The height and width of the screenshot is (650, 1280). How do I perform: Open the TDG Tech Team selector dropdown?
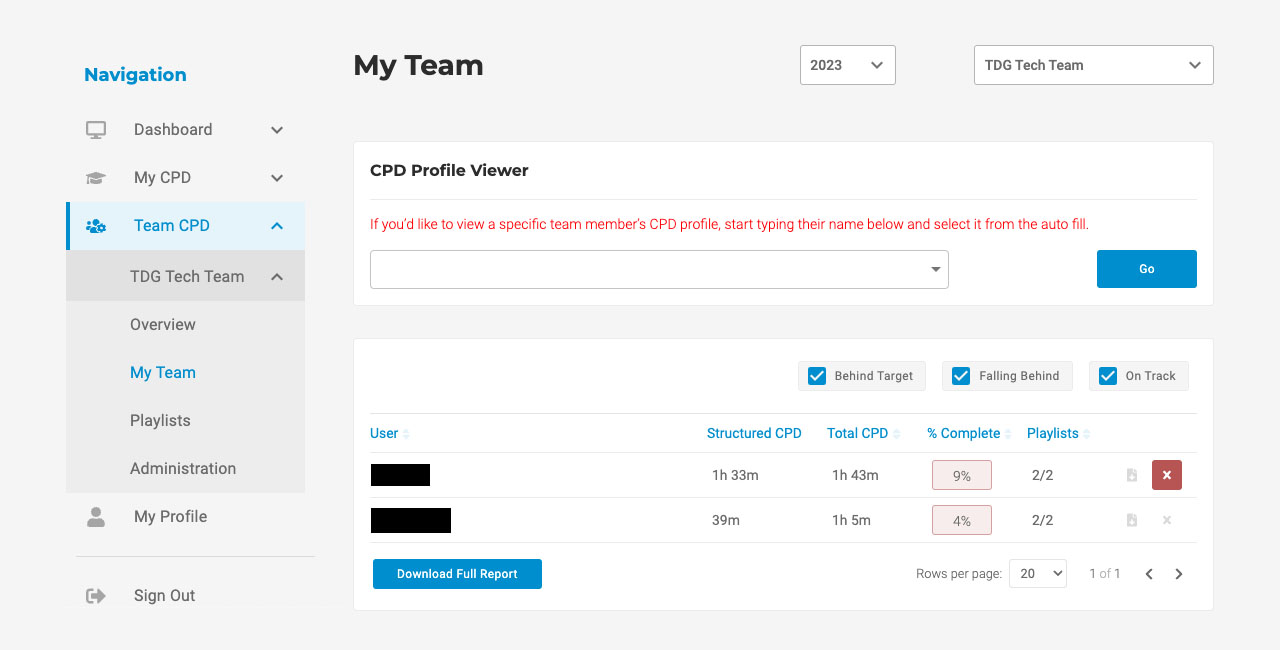pyautogui.click(x=1094, y=65)
